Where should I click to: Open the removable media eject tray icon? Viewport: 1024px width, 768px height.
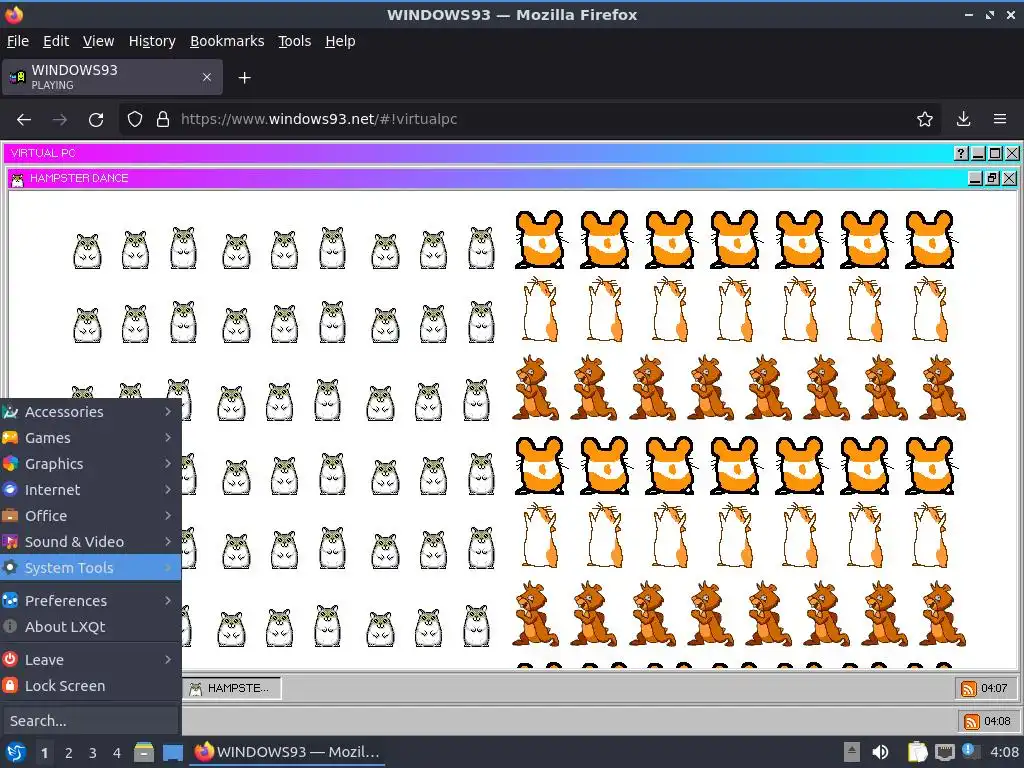[851, 752]
